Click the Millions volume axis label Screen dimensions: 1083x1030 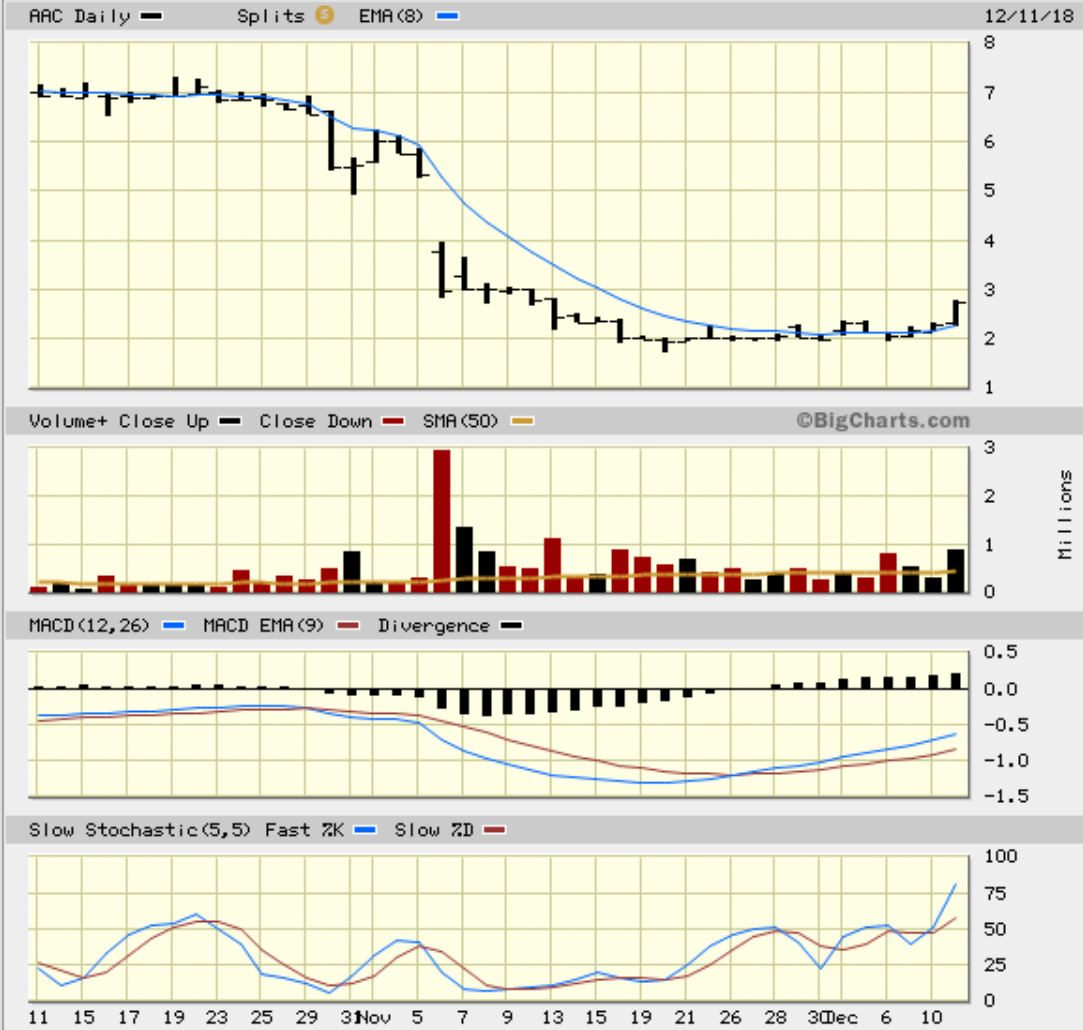[x=1067, y=515]
